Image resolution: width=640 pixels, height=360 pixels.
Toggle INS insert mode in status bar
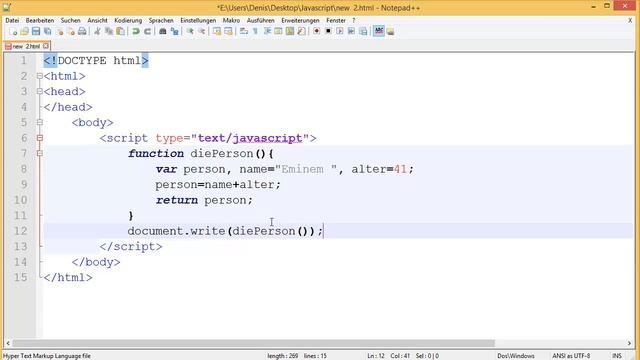click(617, 356)
